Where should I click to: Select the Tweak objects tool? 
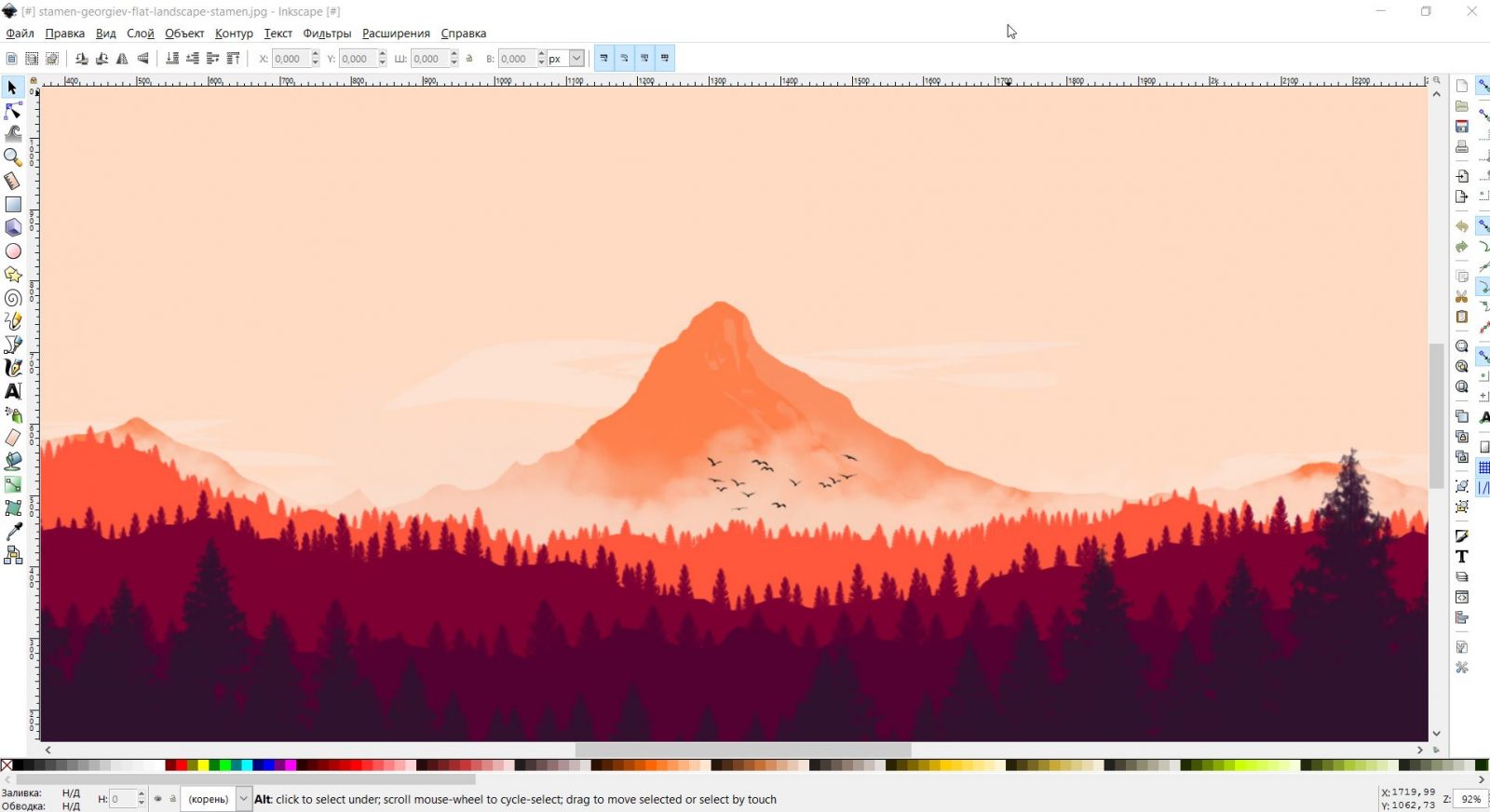[x=13, y=134]
